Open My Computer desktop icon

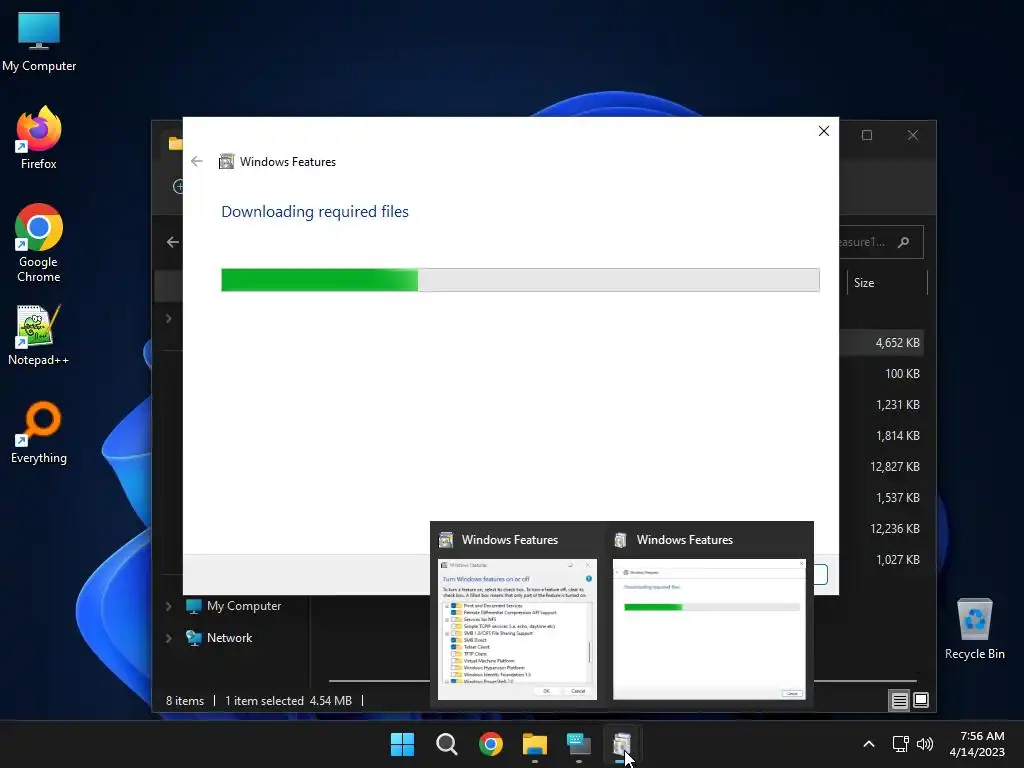pos(39,42)
